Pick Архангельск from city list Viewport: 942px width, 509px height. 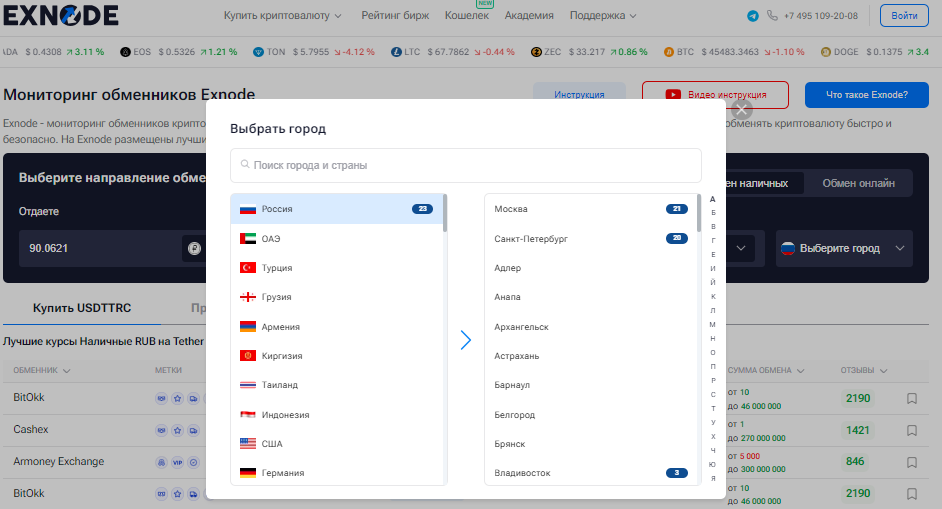click(591, 326)
